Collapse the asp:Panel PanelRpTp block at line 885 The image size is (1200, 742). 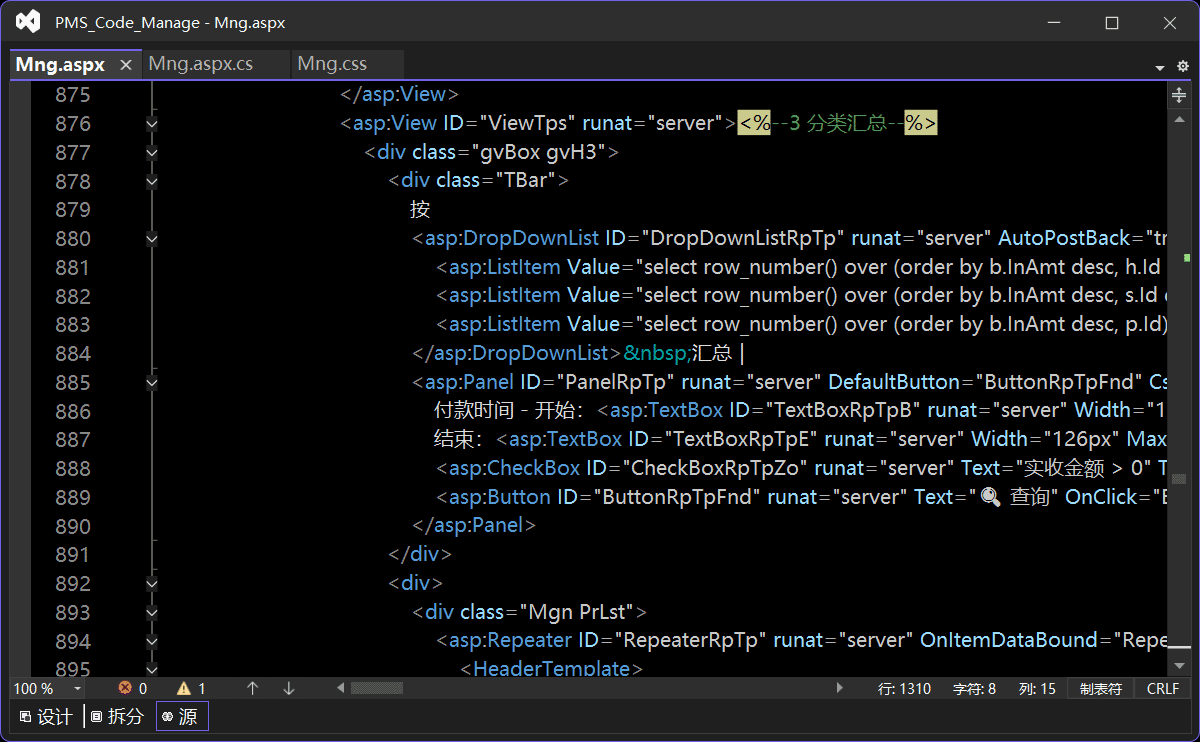pyautogui.click(x=152, y=382)
